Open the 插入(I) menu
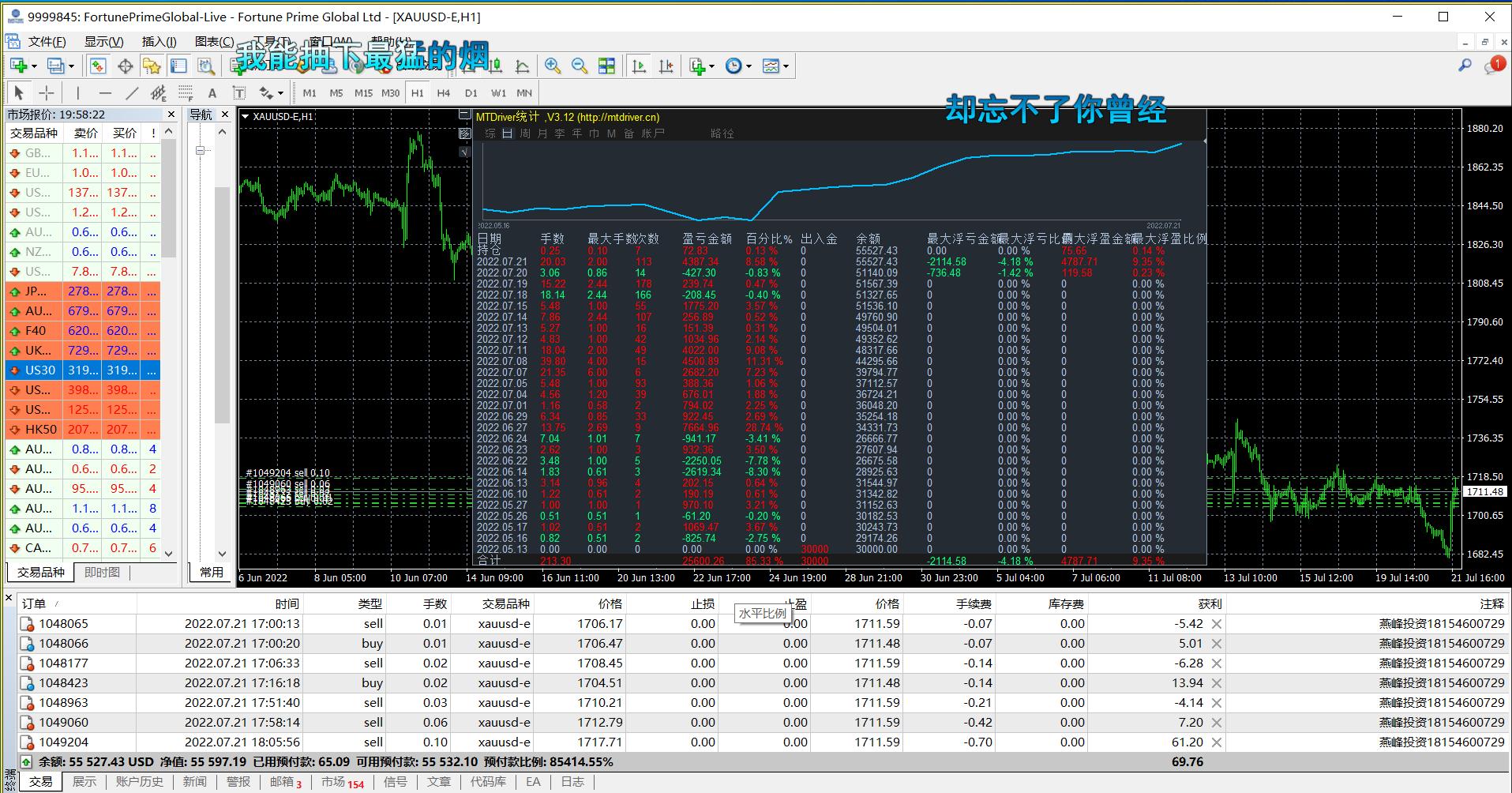1512x793 pixels. (x=159, y=41)
